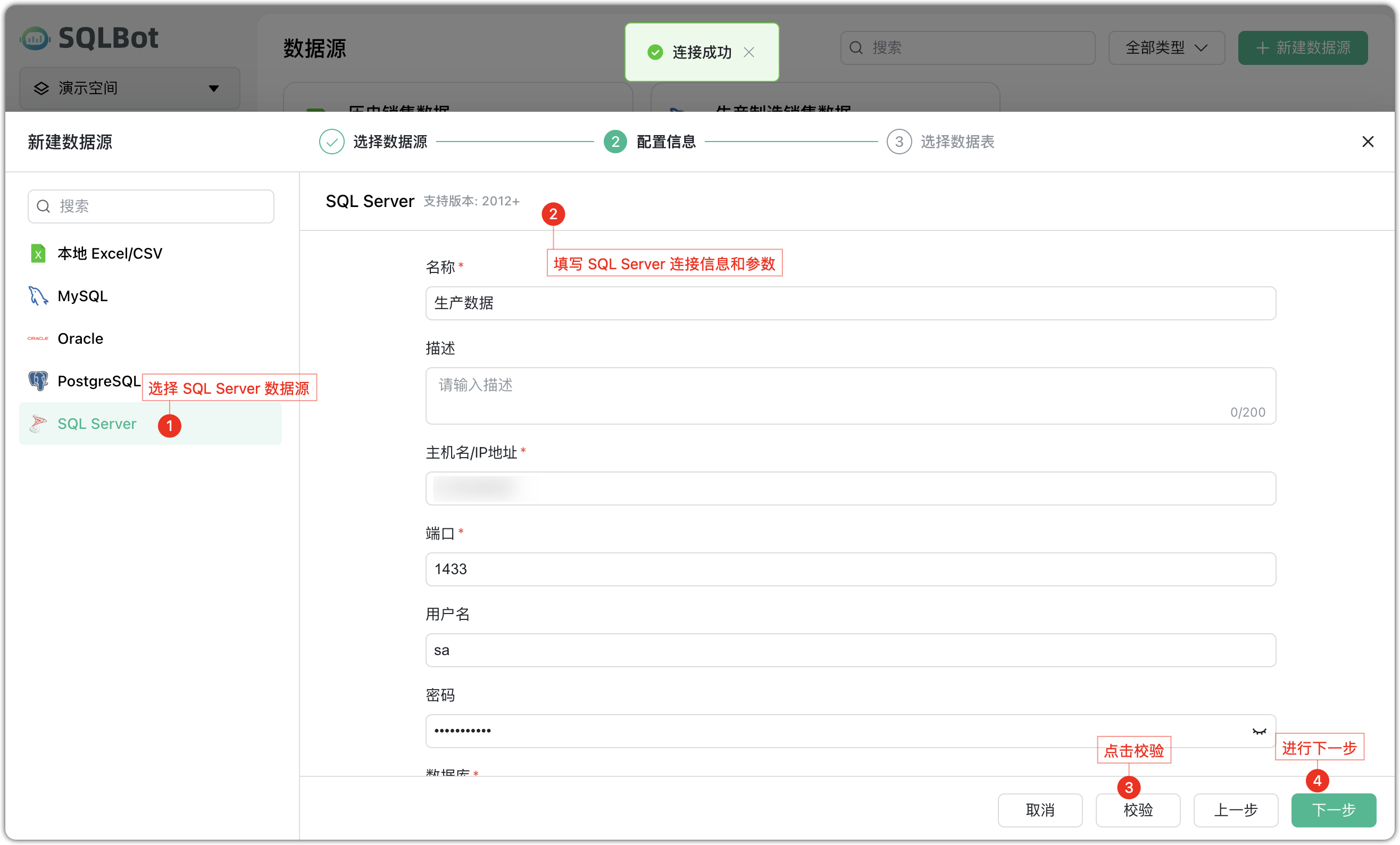Select the Oracle data source icon
The height and width of the screenshot is (845, 1400).
point(37,338)
